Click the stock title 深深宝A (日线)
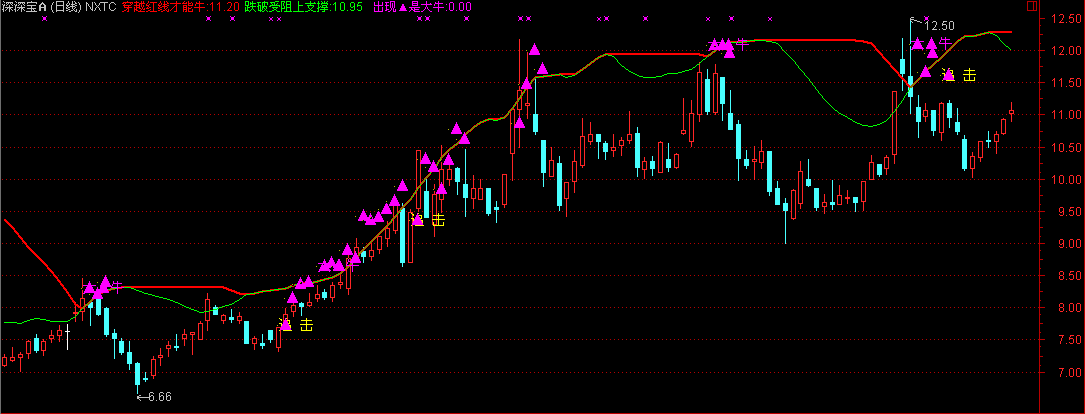This screenshot has height=414, width=1085. click(42, 7)
